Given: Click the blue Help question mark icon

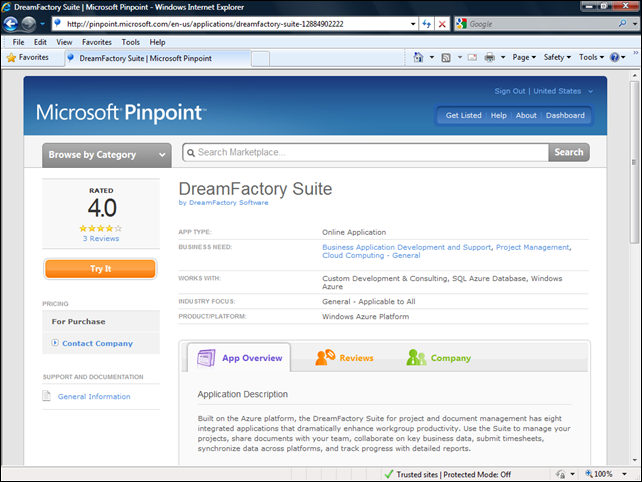Looking at the screenshot, I should click(x=615, y=57).
